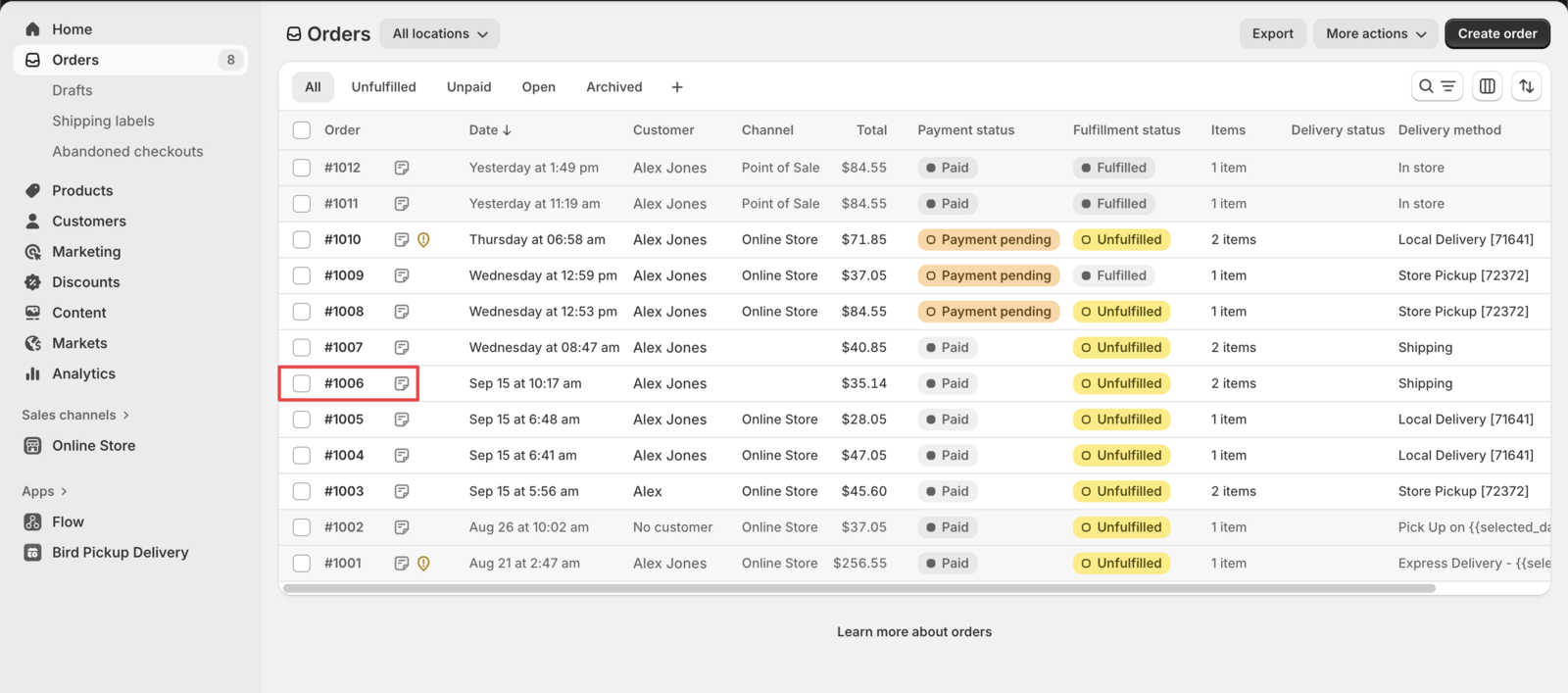Click the Discounts badge icon
1568x693 pixels.
point(32,282)
